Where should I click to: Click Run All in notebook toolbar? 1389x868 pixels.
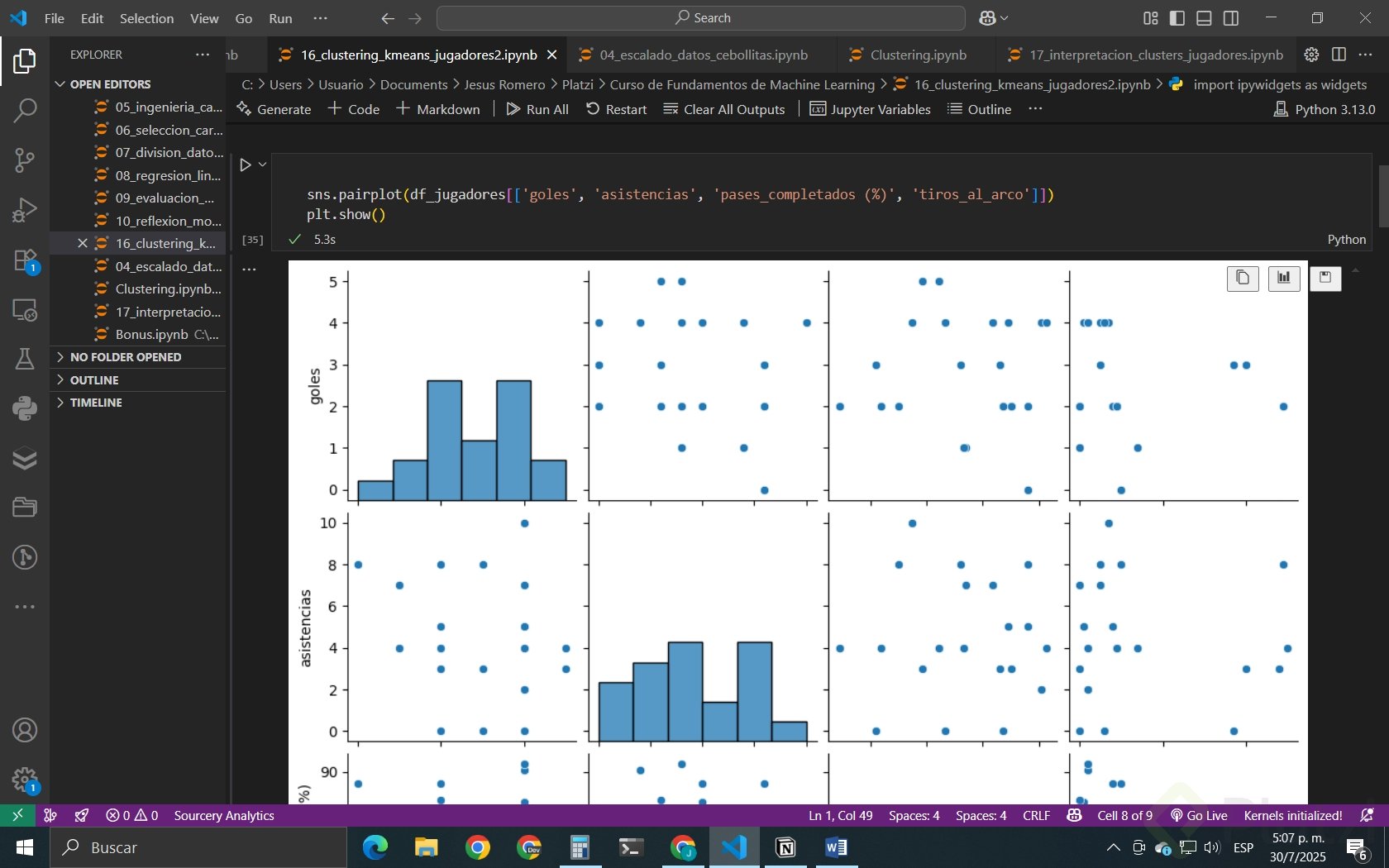(537, 109)
